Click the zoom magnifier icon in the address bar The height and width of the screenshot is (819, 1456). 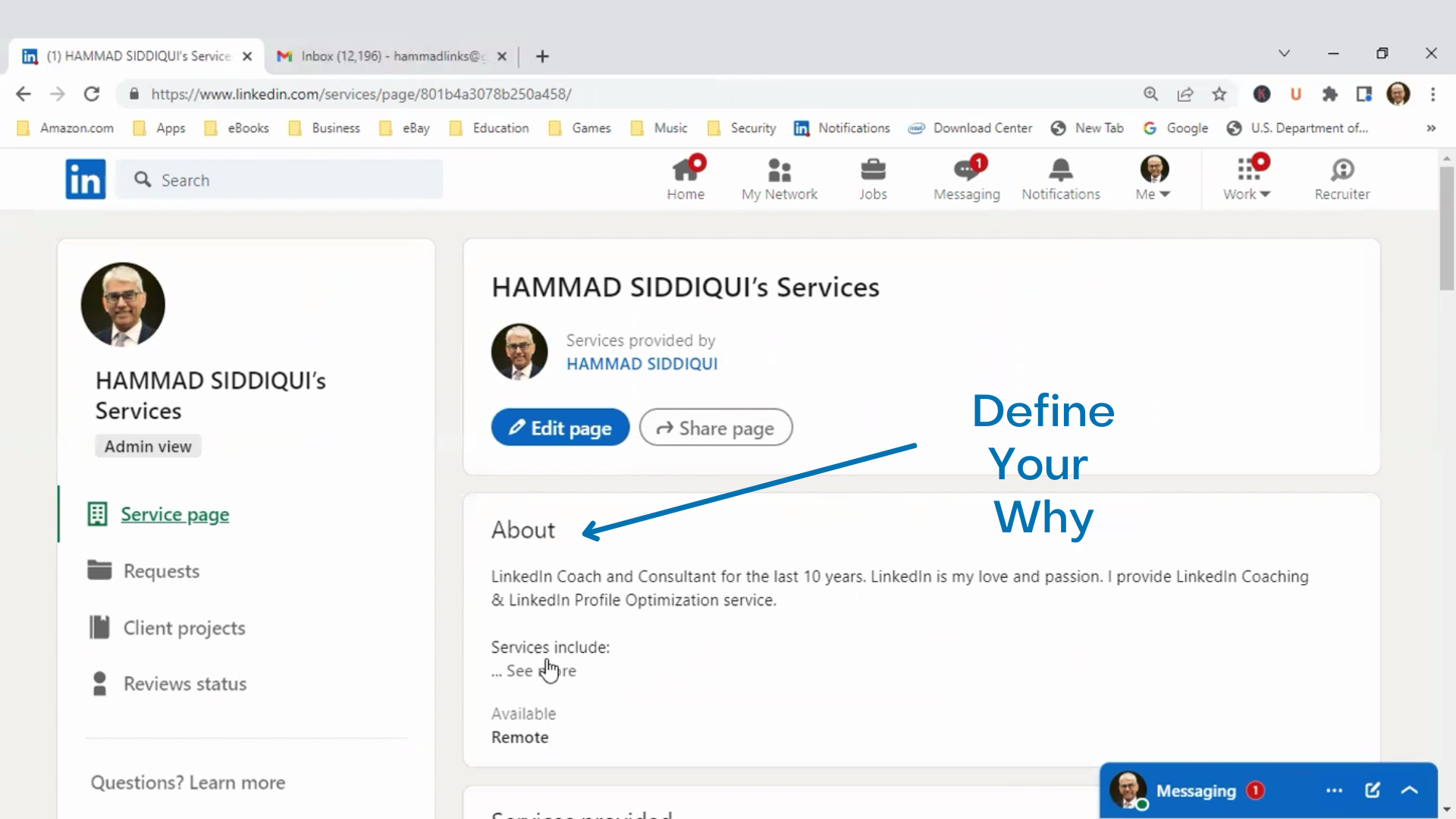click(1150, 94)
